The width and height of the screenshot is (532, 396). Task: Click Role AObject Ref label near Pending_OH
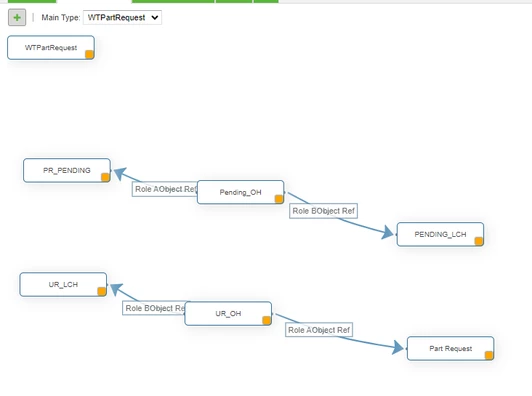tap(165, 189)
